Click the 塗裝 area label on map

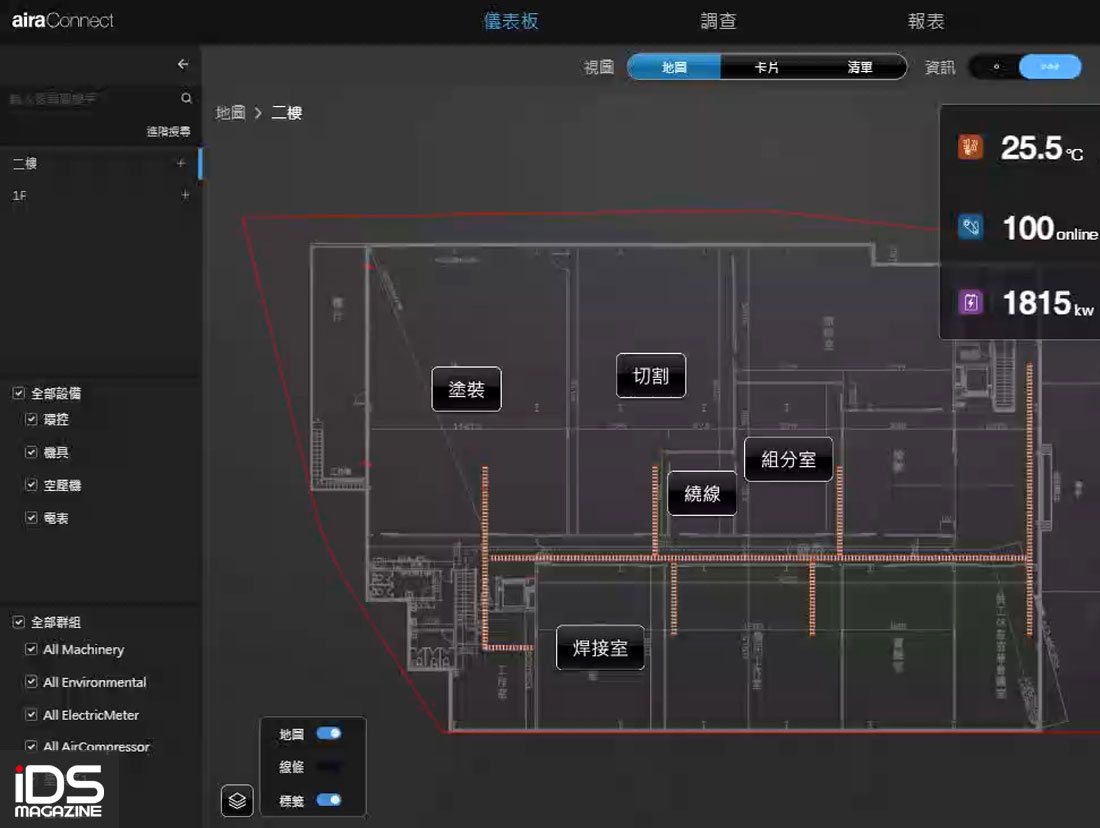467,389
